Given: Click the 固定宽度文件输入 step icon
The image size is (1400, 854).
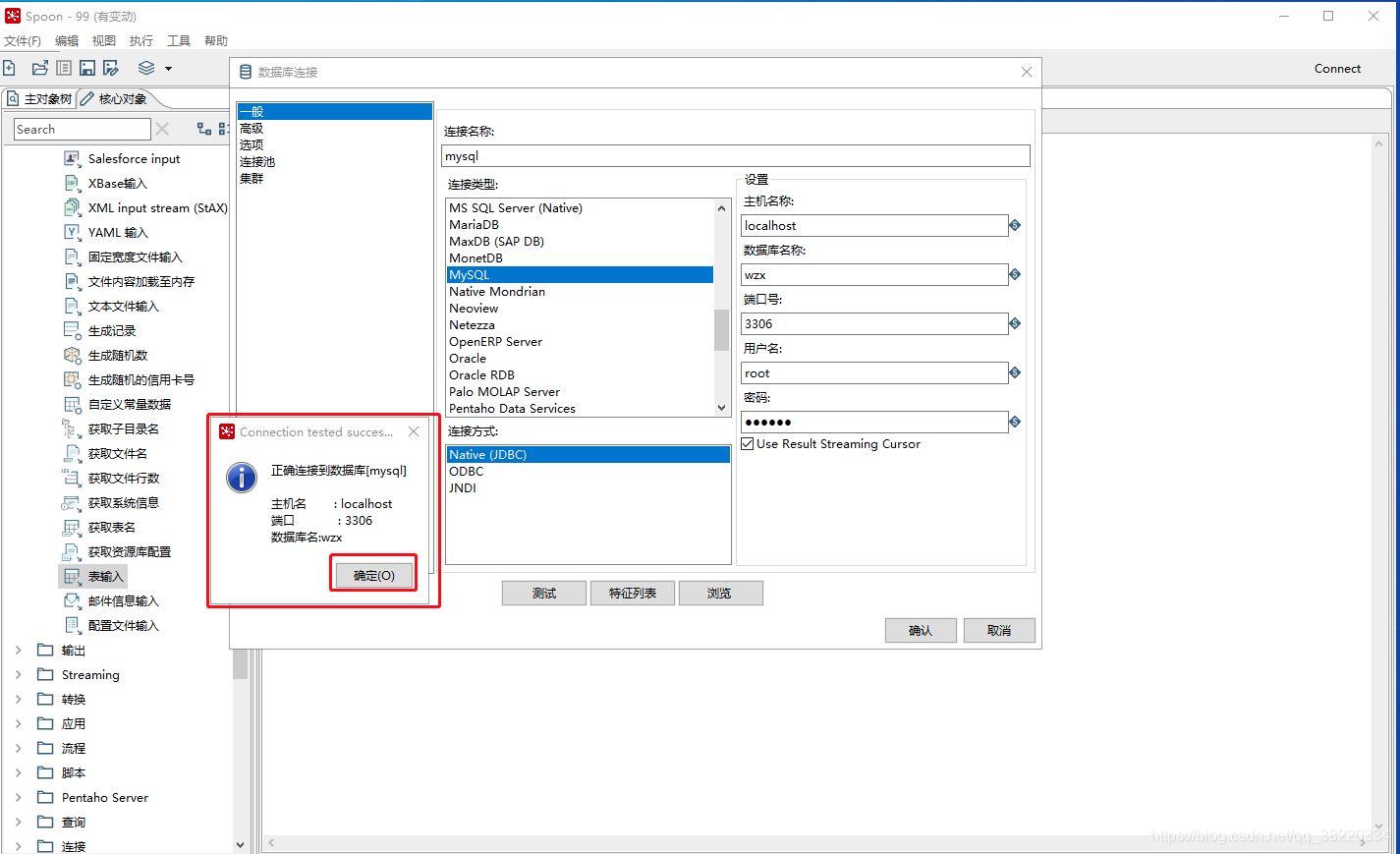Looking at the screenshot, I should pos(72,256).
